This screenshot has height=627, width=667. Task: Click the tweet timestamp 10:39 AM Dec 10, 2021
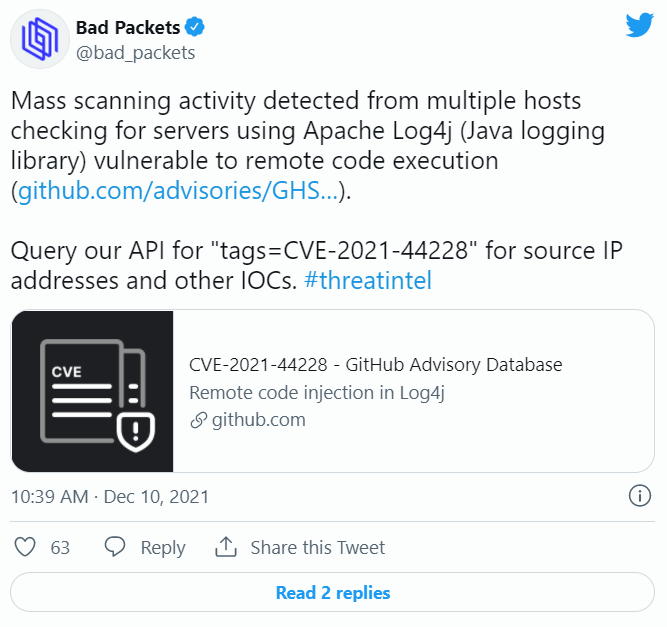click(x=110, y=497)
